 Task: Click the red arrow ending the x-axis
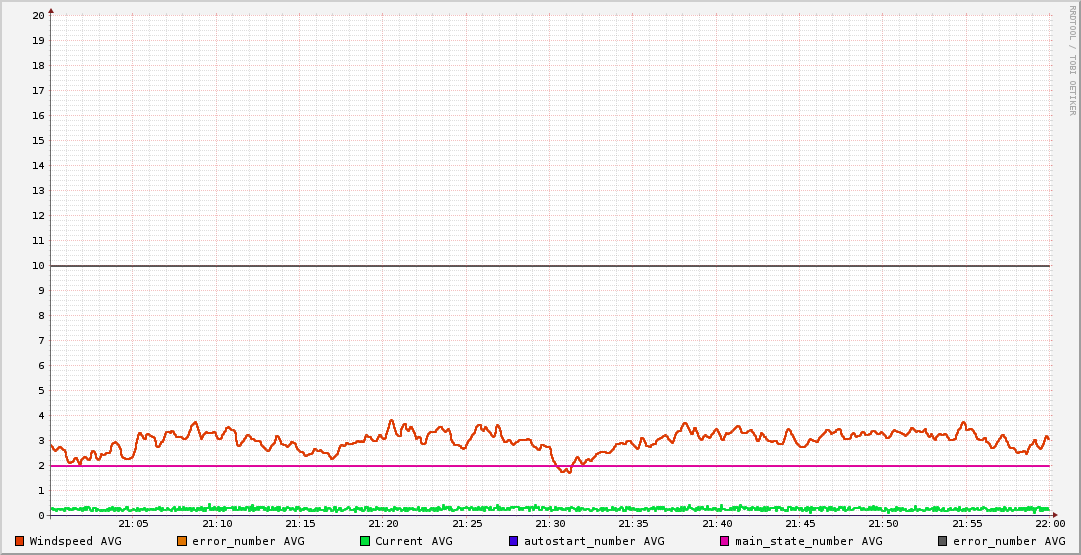pyautogui.click(x=1054, y=515)
